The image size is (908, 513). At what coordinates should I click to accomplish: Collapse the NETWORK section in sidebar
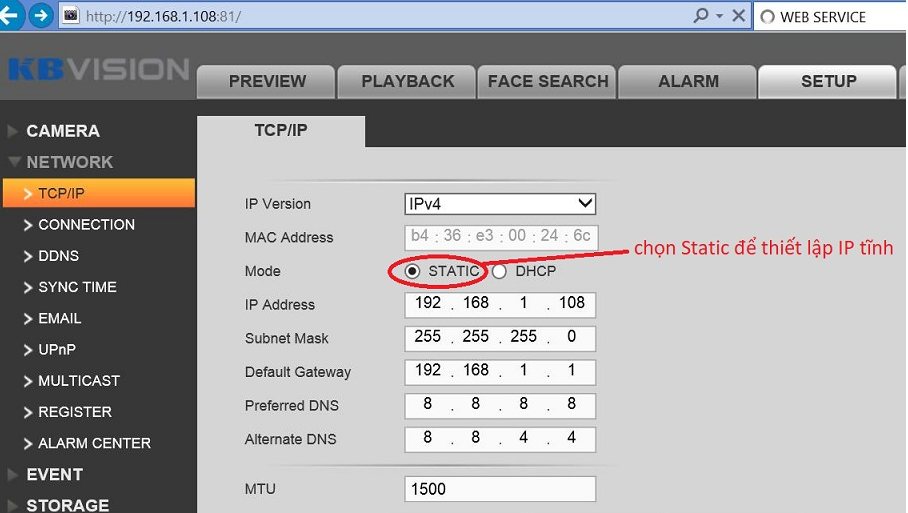click(69, 162)
